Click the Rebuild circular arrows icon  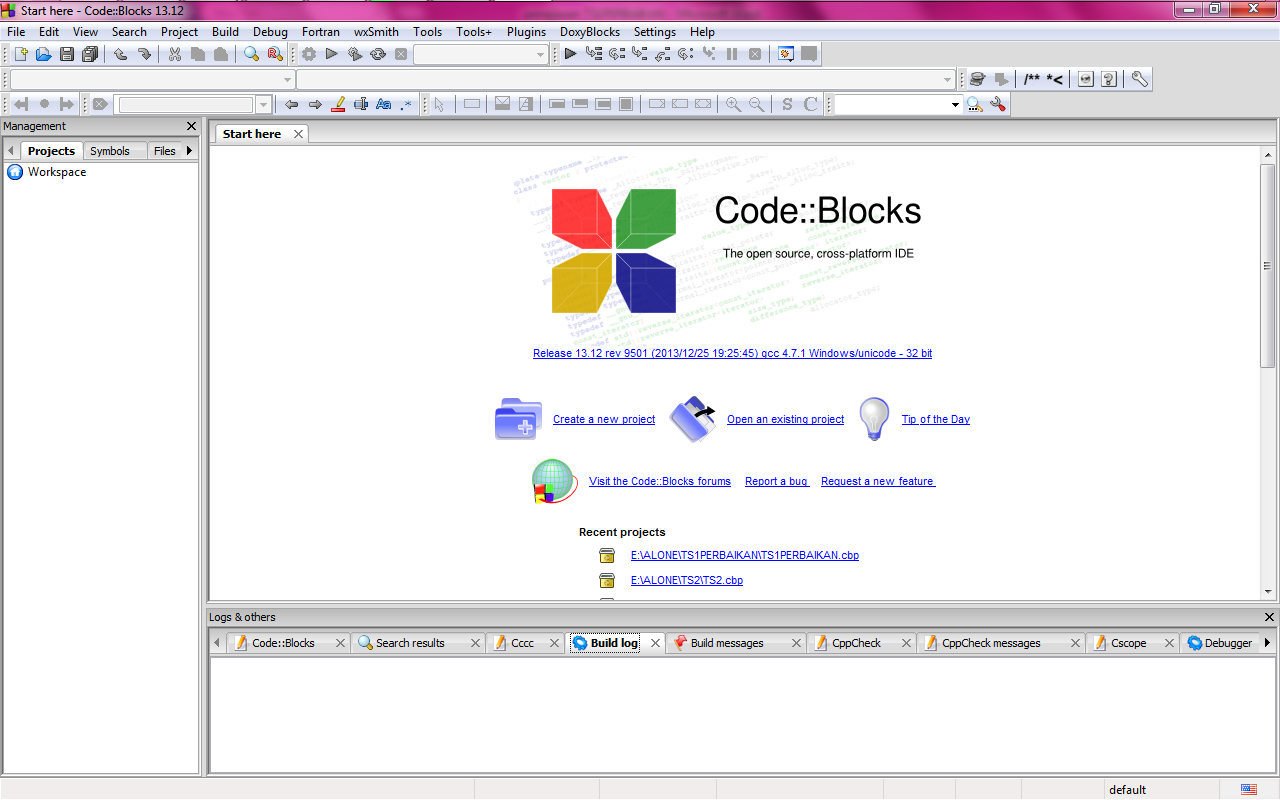click(x=378, y=54)
